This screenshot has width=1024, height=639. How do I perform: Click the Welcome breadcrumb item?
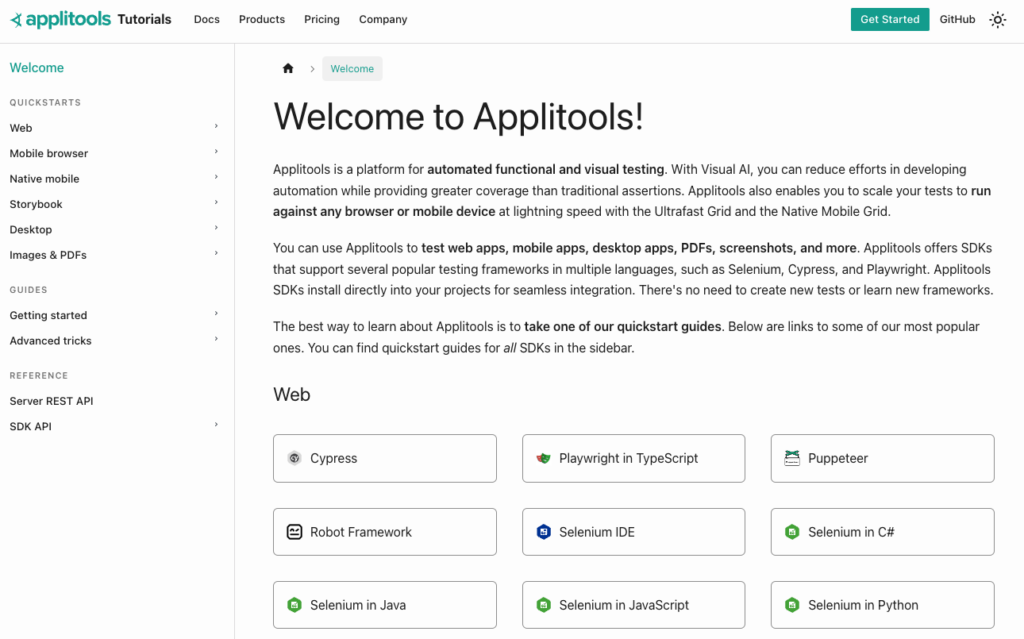[x=352, y=69]
